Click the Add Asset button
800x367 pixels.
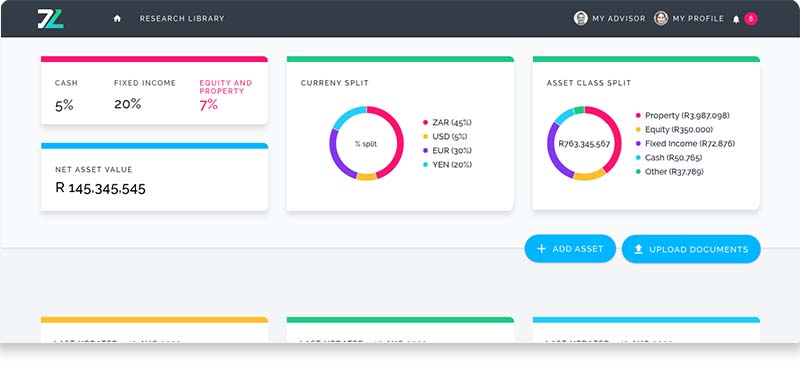coord(570,249)
